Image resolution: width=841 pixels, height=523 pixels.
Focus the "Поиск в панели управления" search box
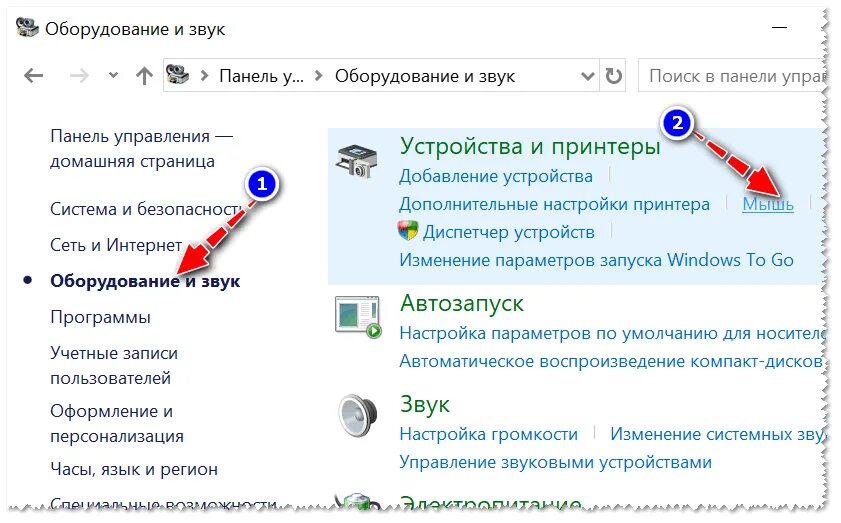click(732, 76)
